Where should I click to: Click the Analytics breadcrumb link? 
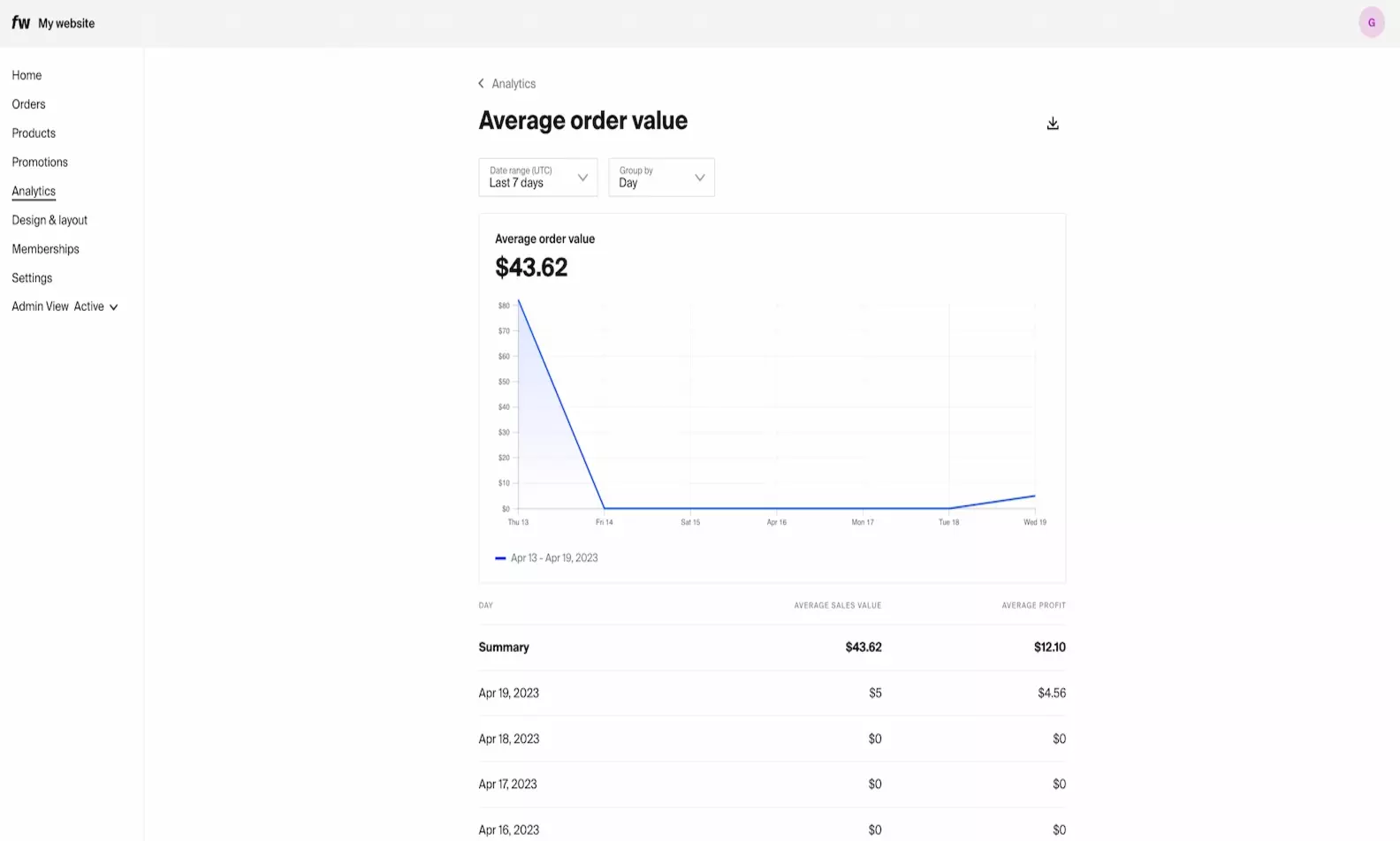[x=514, y=84]
